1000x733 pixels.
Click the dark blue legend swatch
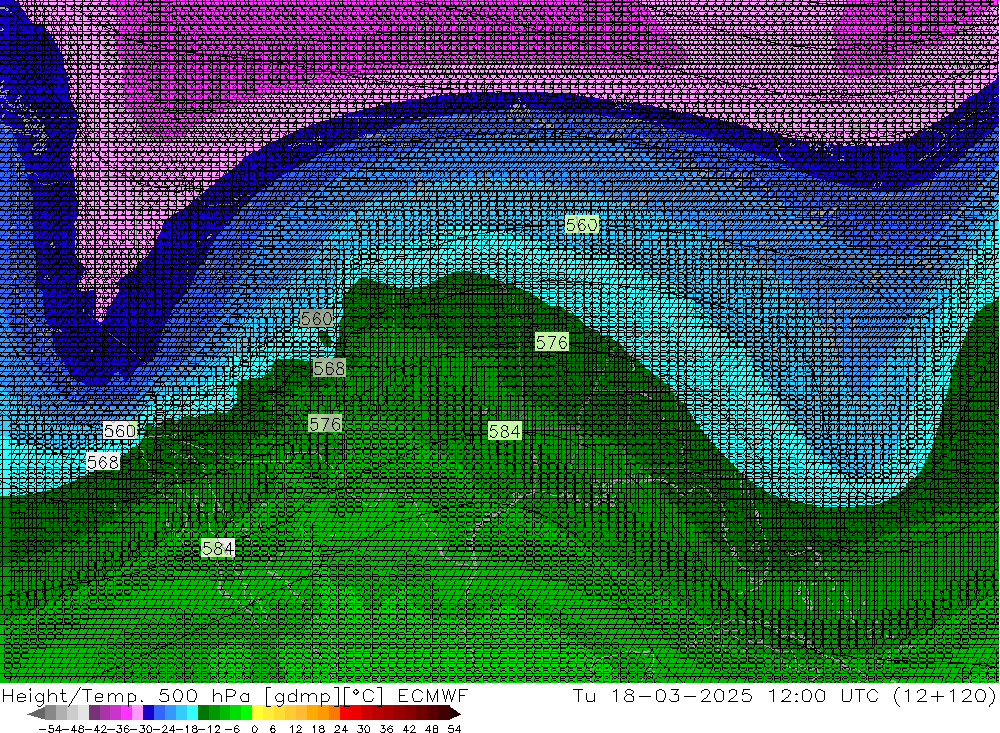[149, 713]
